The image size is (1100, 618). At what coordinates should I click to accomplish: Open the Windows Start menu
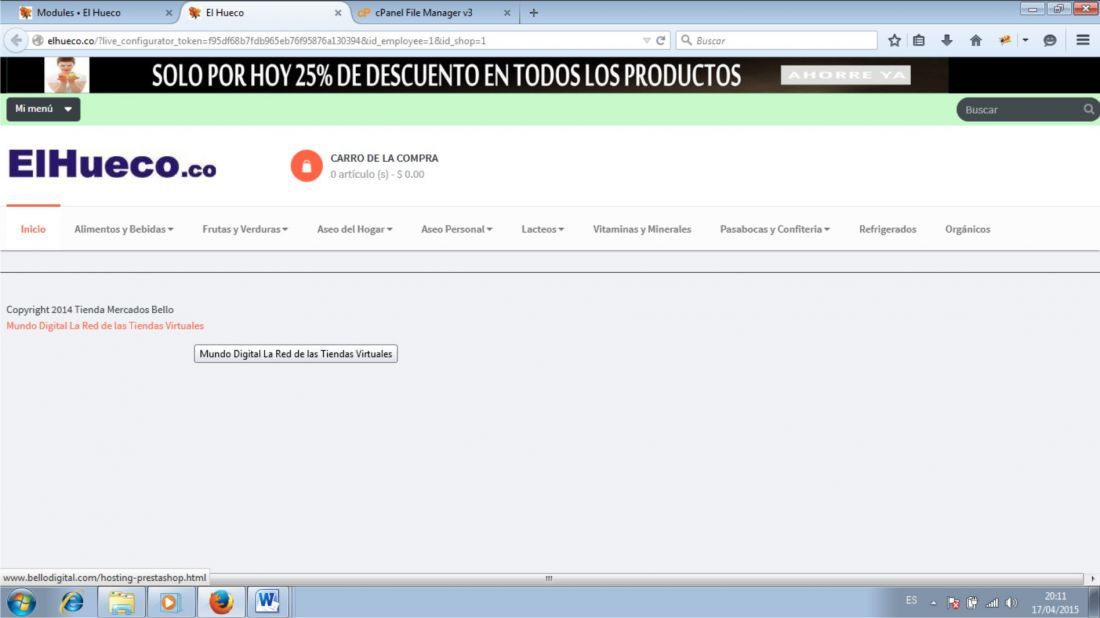pyautogui.click(x=22, y=603)
